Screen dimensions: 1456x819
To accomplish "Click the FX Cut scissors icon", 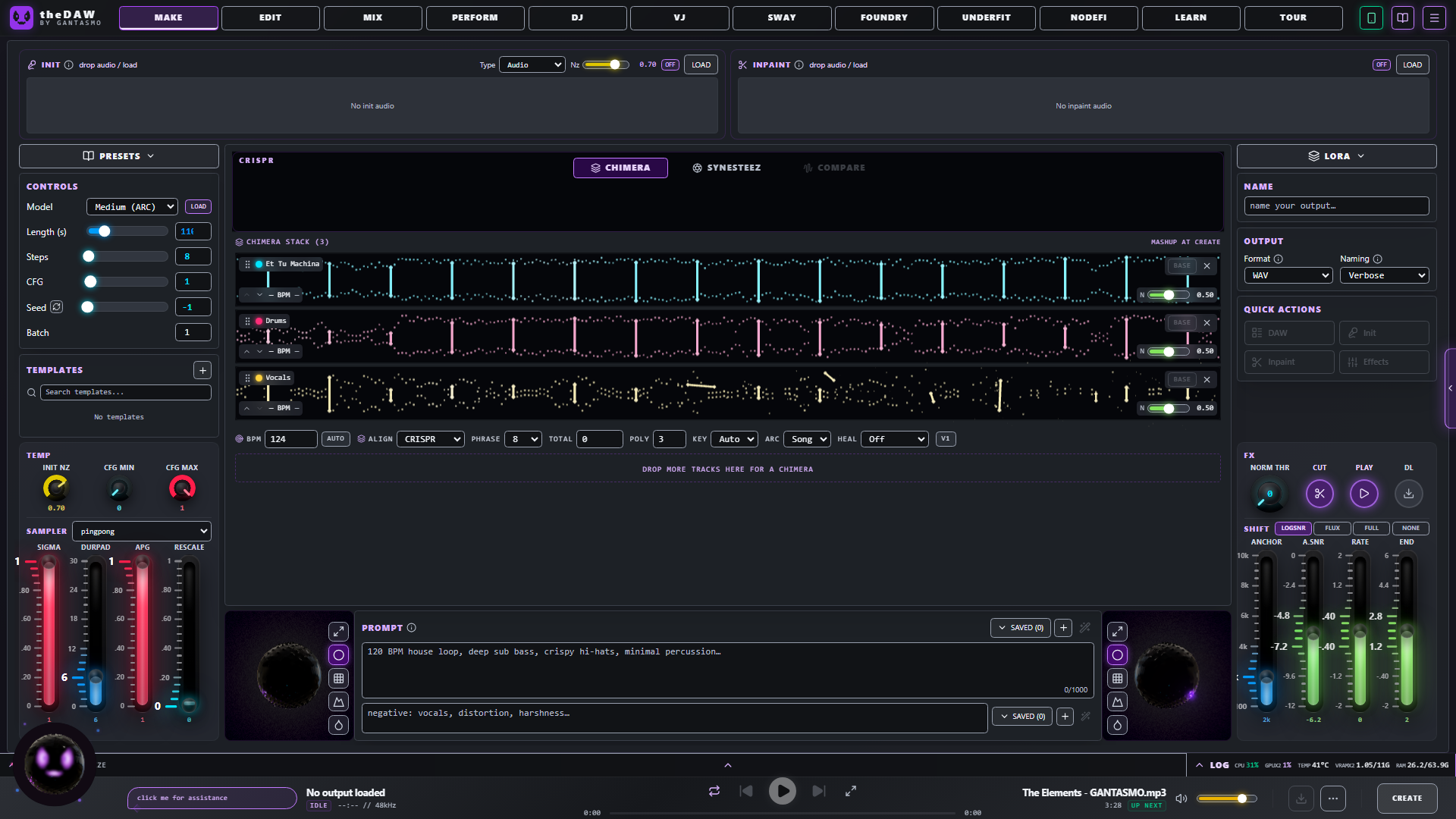I will point(1319,494).
